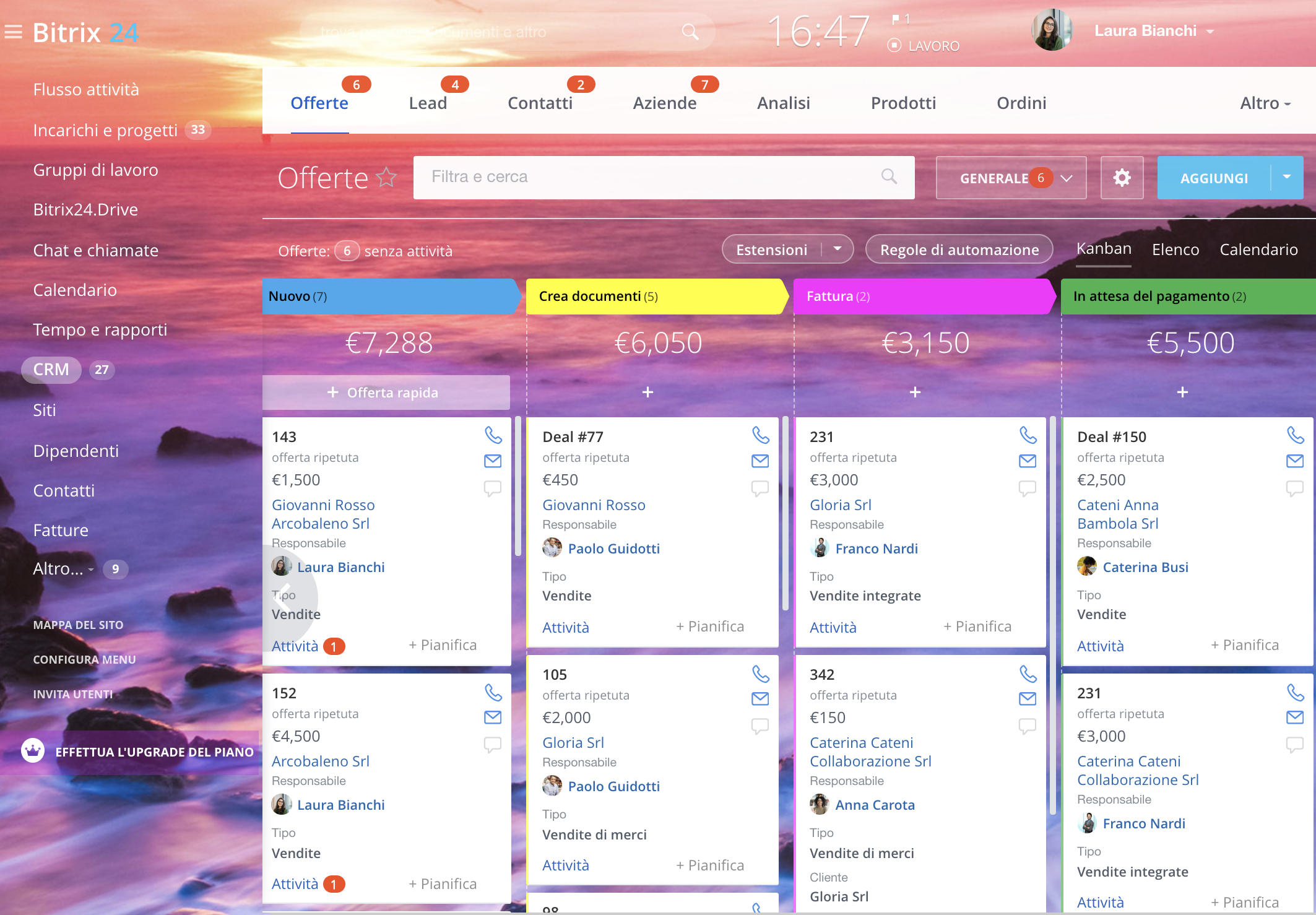Switch view to Elenco

coord(1175,249)
